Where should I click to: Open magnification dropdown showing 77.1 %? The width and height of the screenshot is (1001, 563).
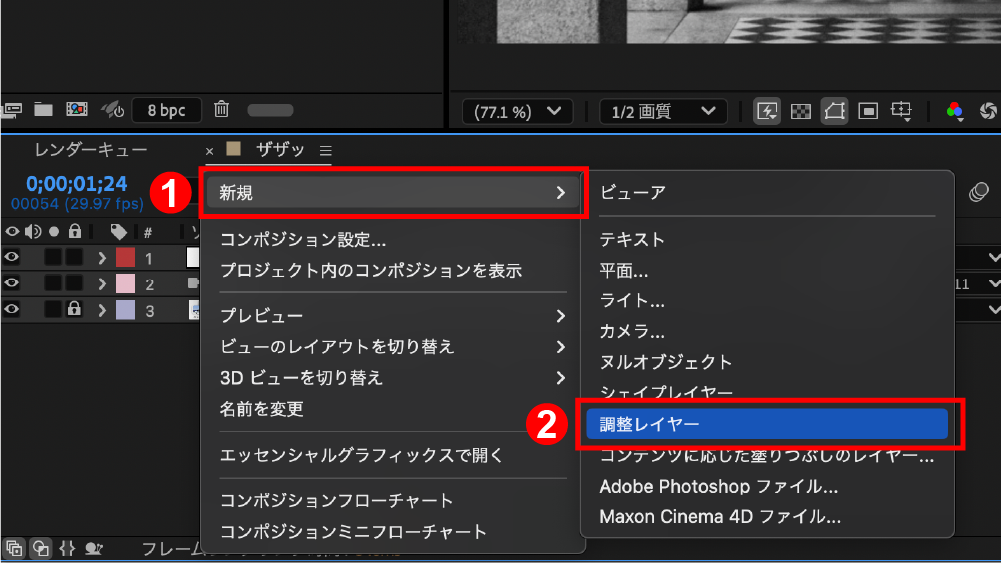click(x=517, y=112)
